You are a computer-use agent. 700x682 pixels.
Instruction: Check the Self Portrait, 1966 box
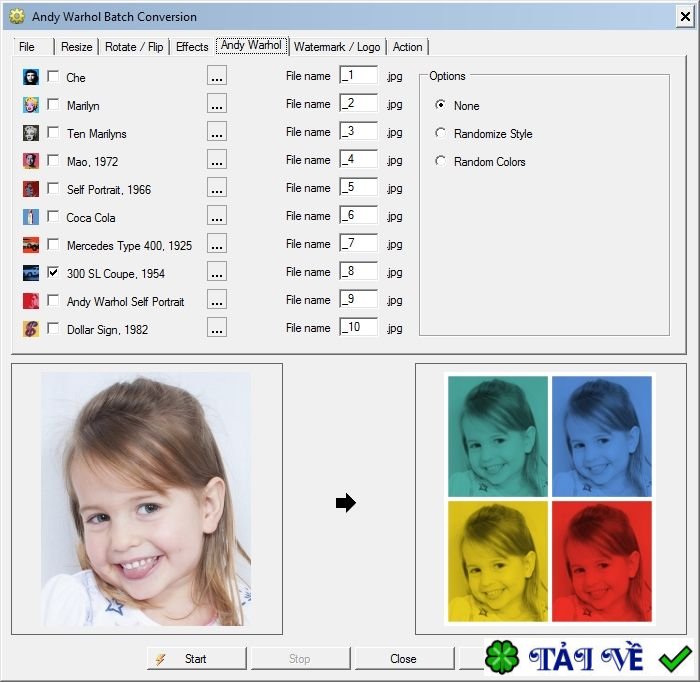pos(53,188)
